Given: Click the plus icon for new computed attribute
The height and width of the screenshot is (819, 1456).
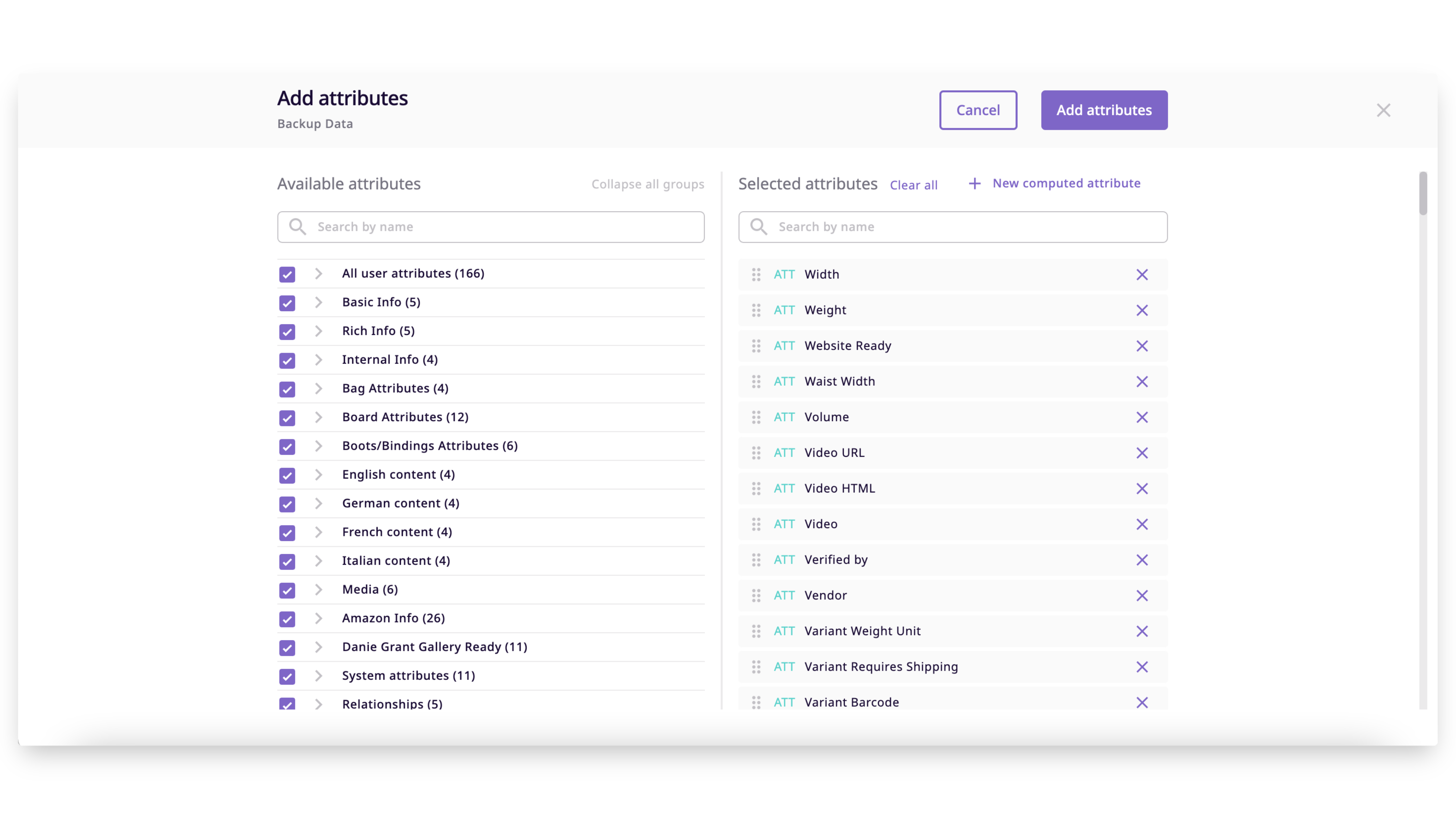Looking at the screenshot, I should tap(974, 184).
